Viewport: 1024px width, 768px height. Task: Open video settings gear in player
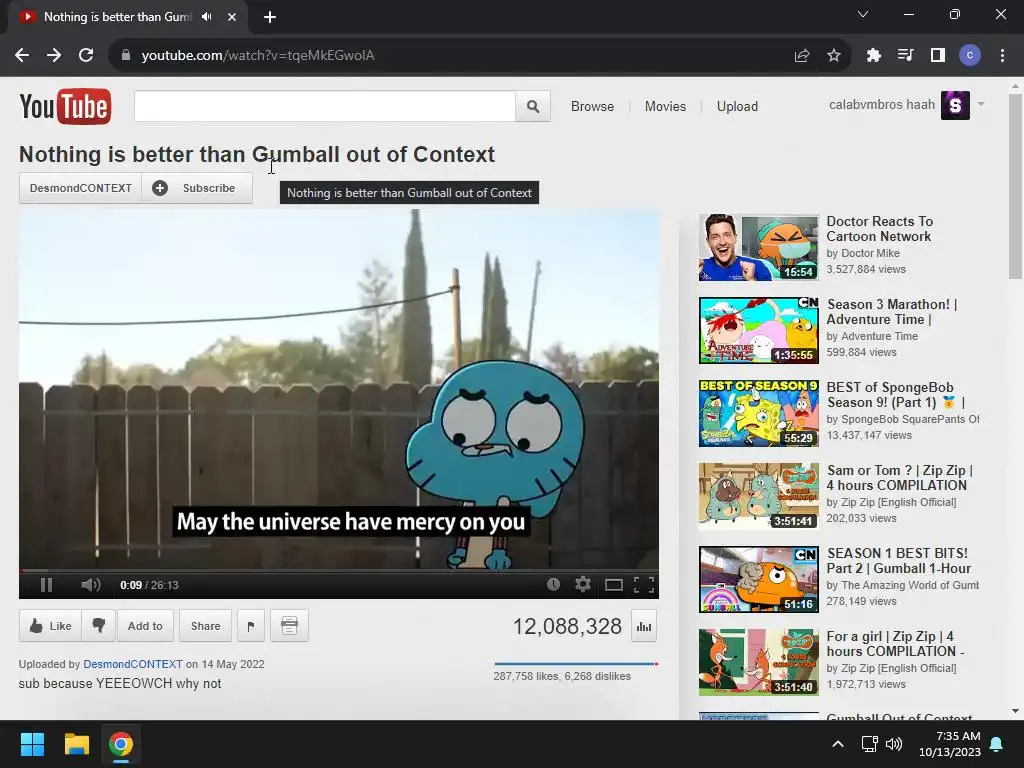pyautogui.click(x=583, y=584)
